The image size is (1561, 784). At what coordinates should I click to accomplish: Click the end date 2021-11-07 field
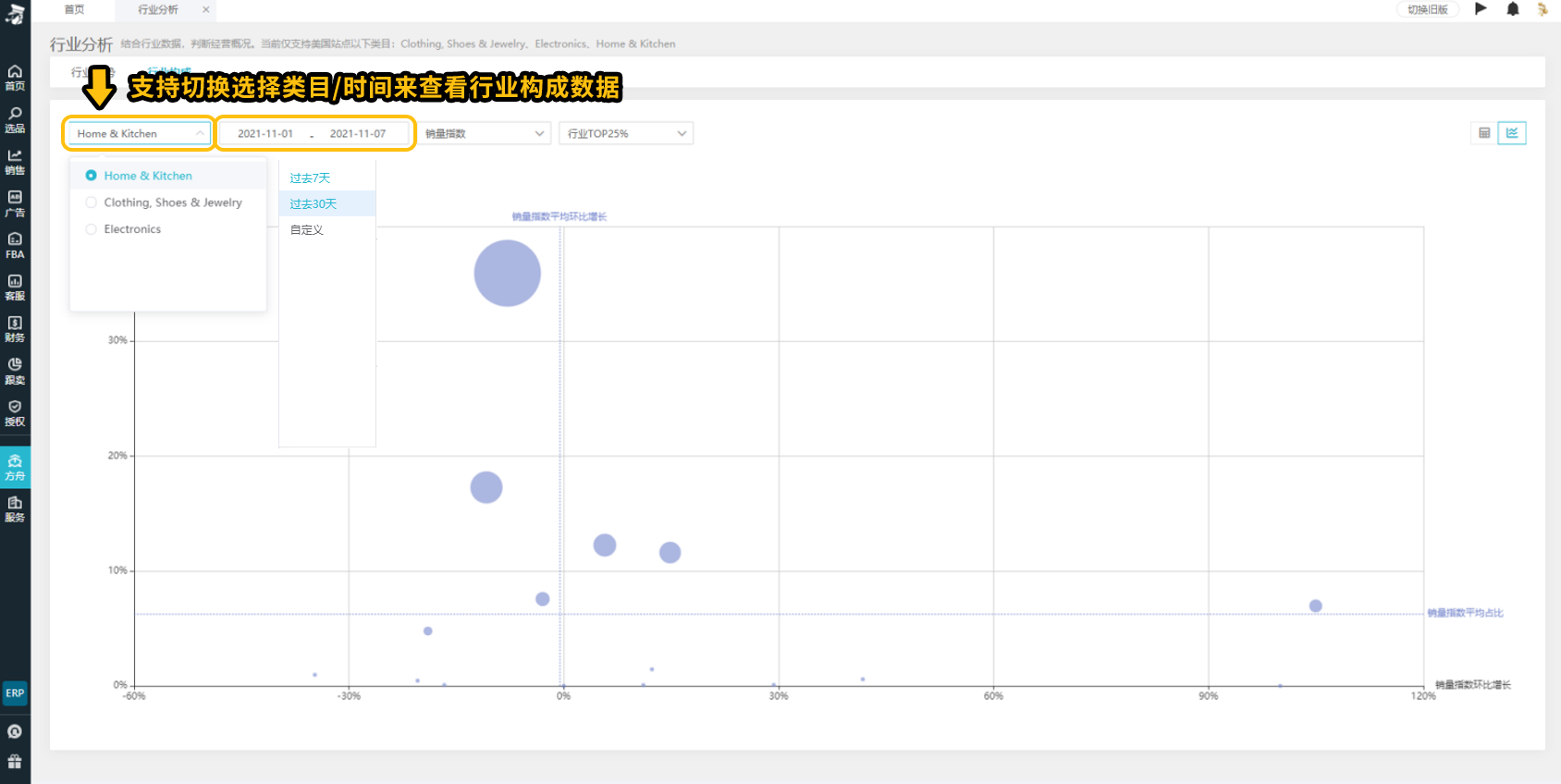pyautogui.click(x=358, y=133)
